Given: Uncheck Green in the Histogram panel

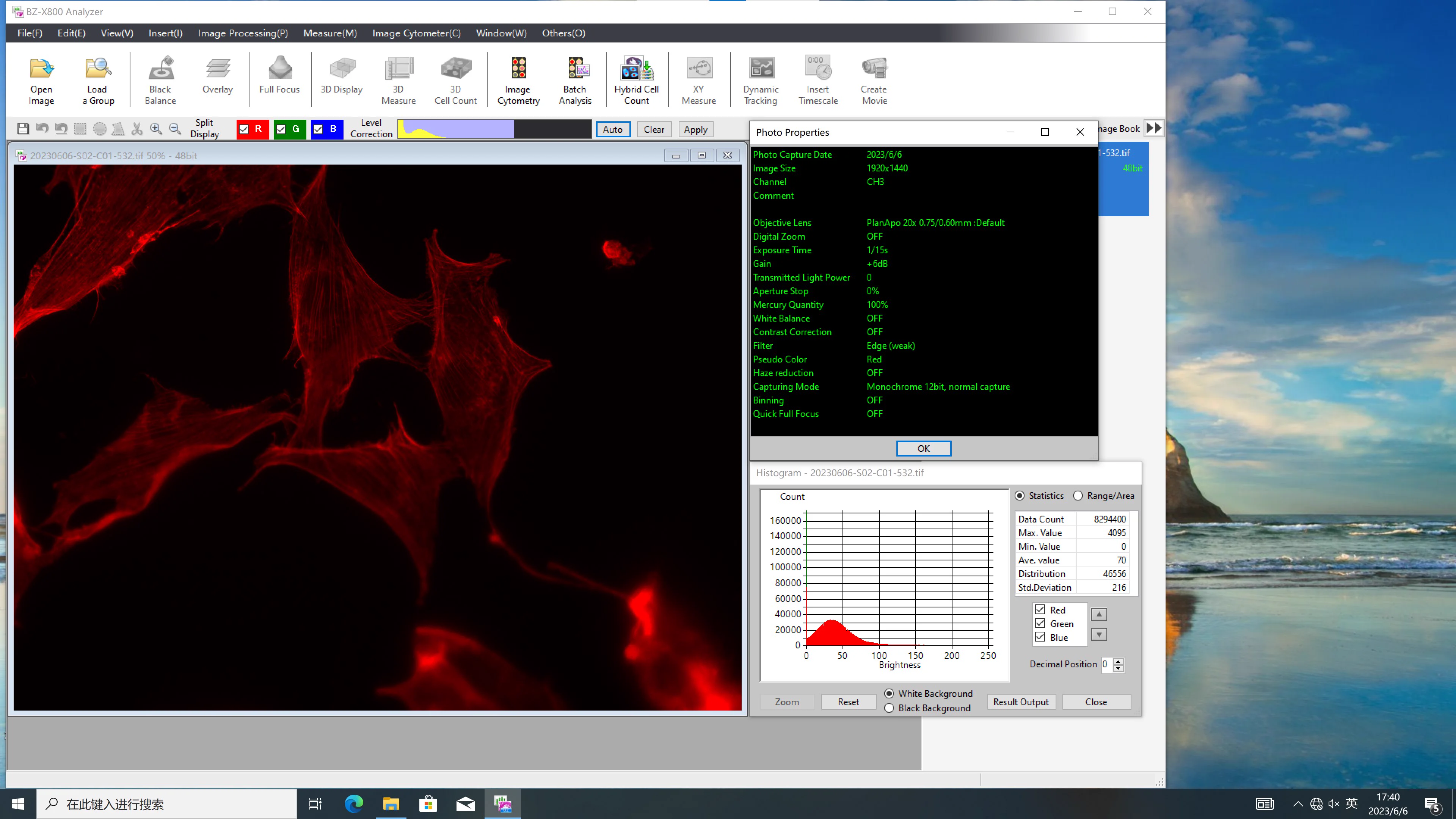Looking at the screenshot, I should pos(1040,623).
